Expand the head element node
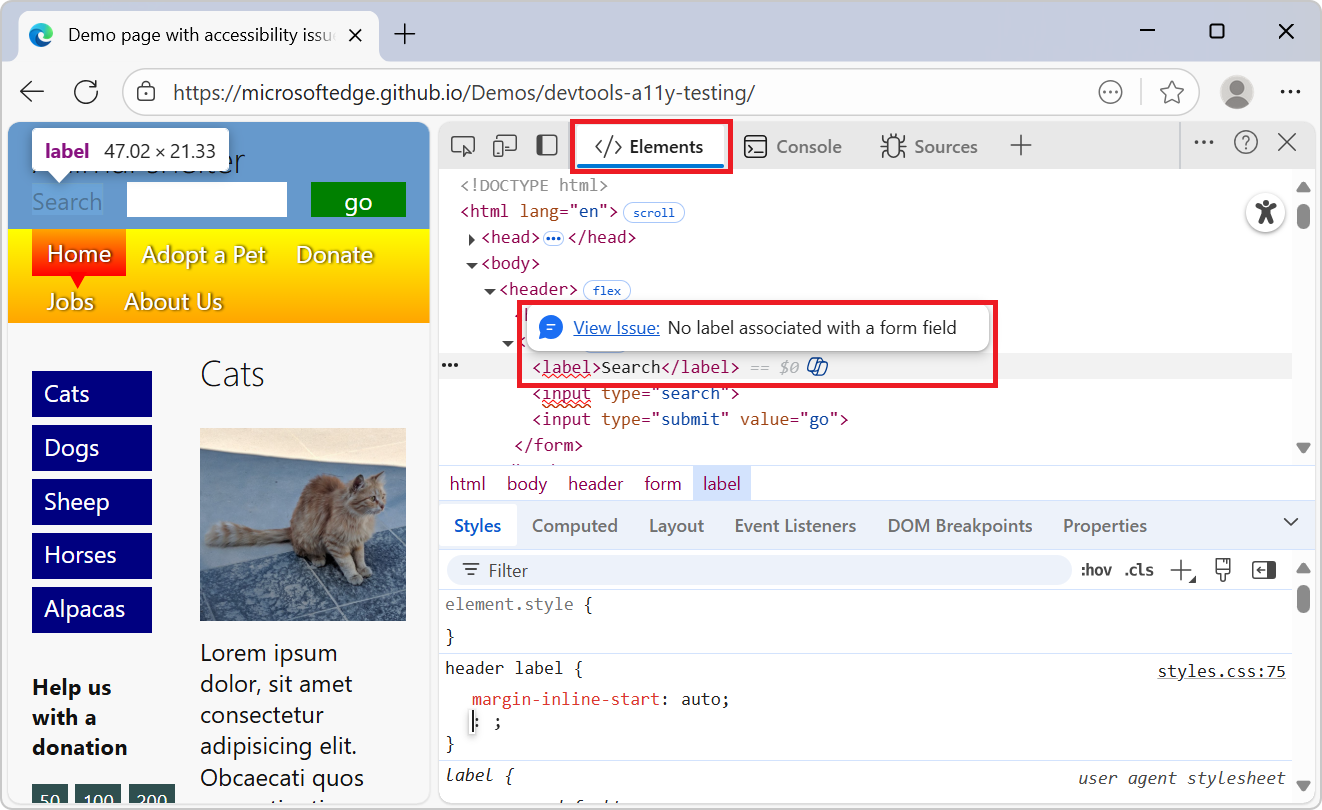This screenshot has height=810, width=1322. click(472, 239)
